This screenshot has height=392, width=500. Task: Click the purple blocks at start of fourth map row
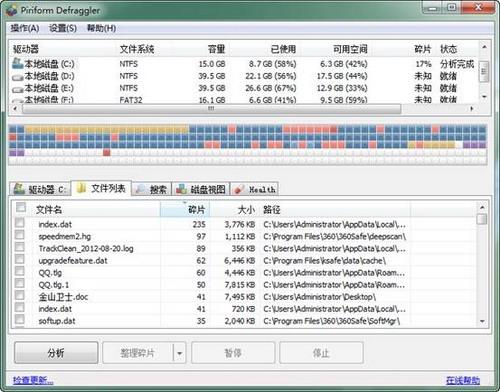[17, 153]
